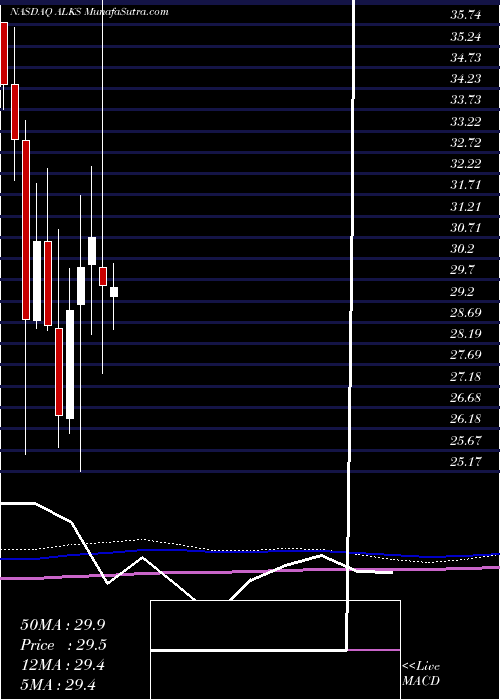Click the tallest red candlestick body
The width and height of the screenshot is (500, 700).
tap(26, 230)
